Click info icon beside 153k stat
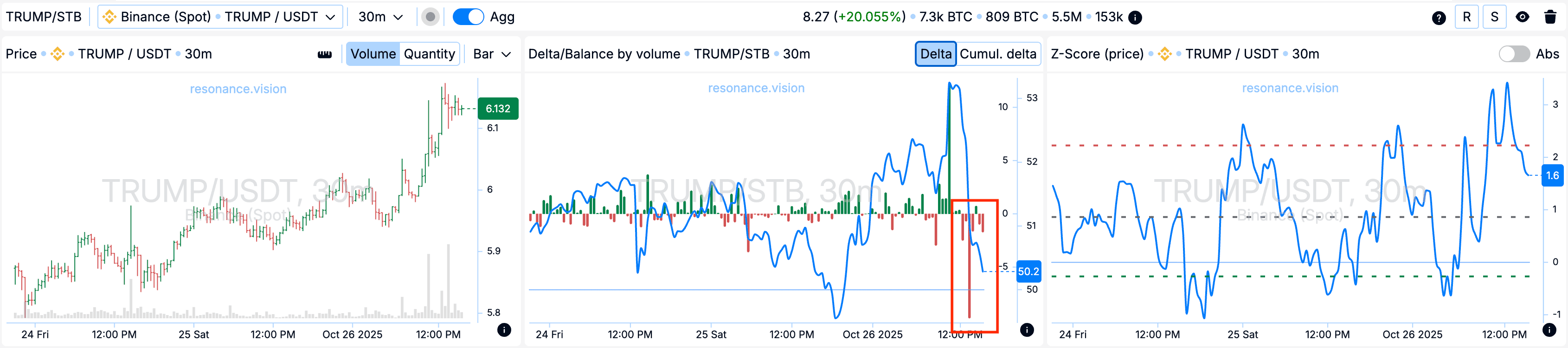The image size is (1568, 348). (x=1135, y=18)
